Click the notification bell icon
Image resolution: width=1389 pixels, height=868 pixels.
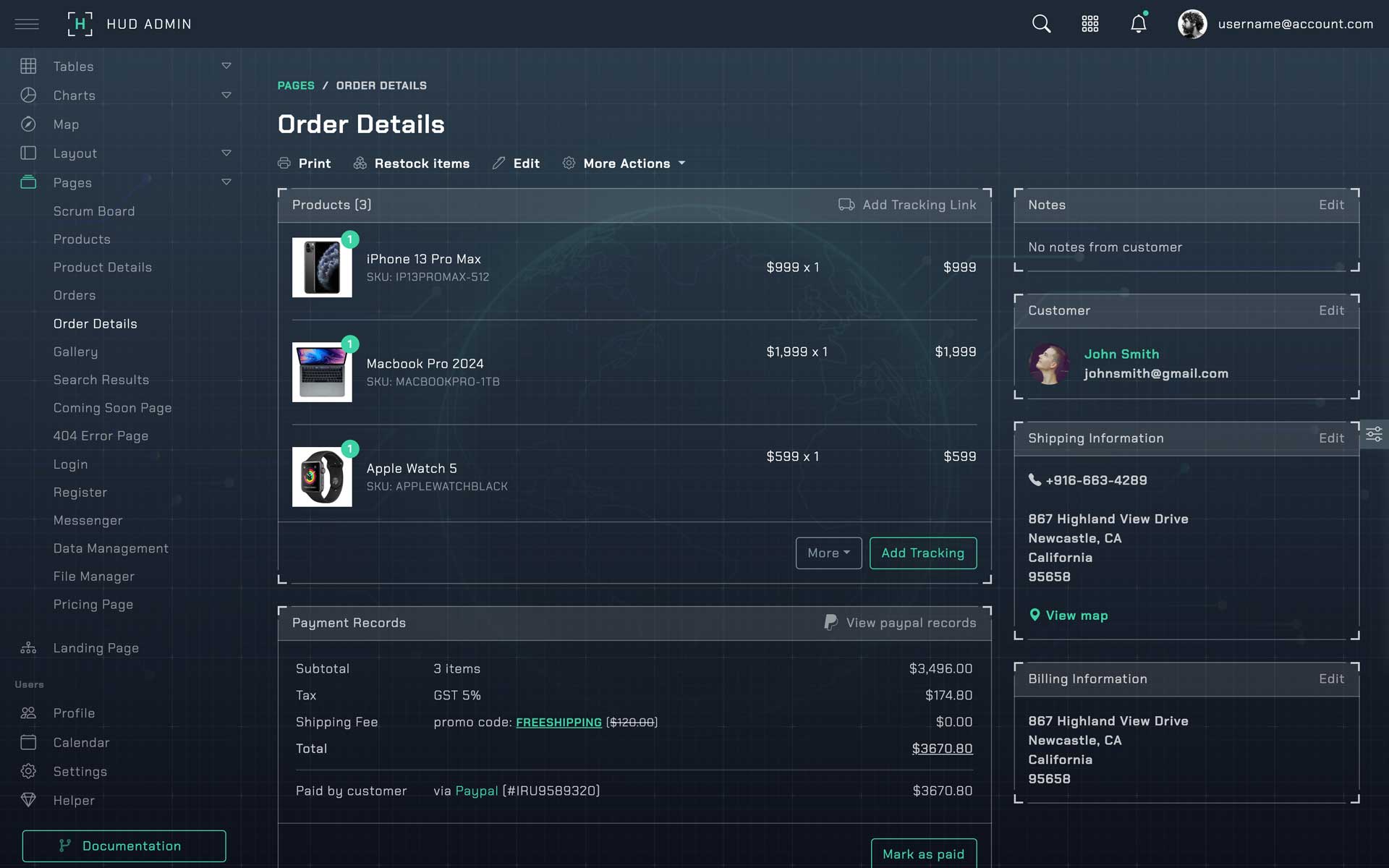[1138, 24]
